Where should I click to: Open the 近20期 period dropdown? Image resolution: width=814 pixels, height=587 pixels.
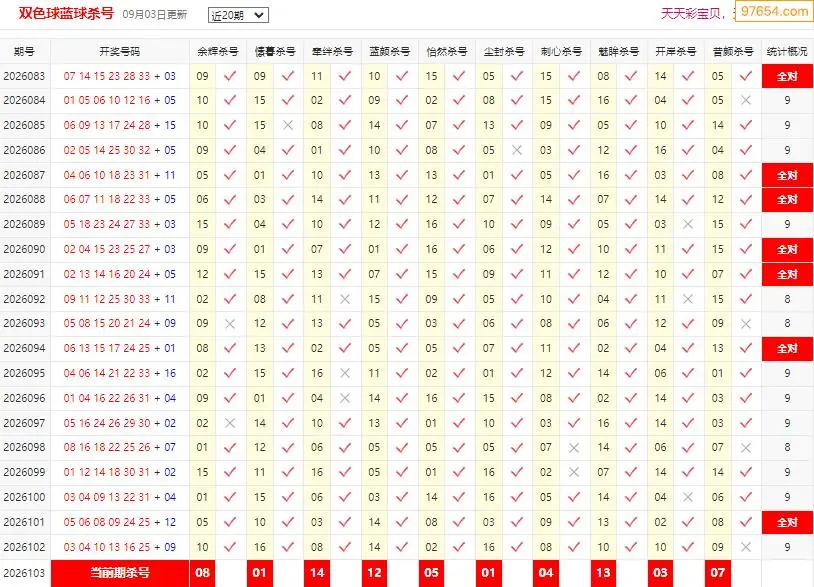238,15
